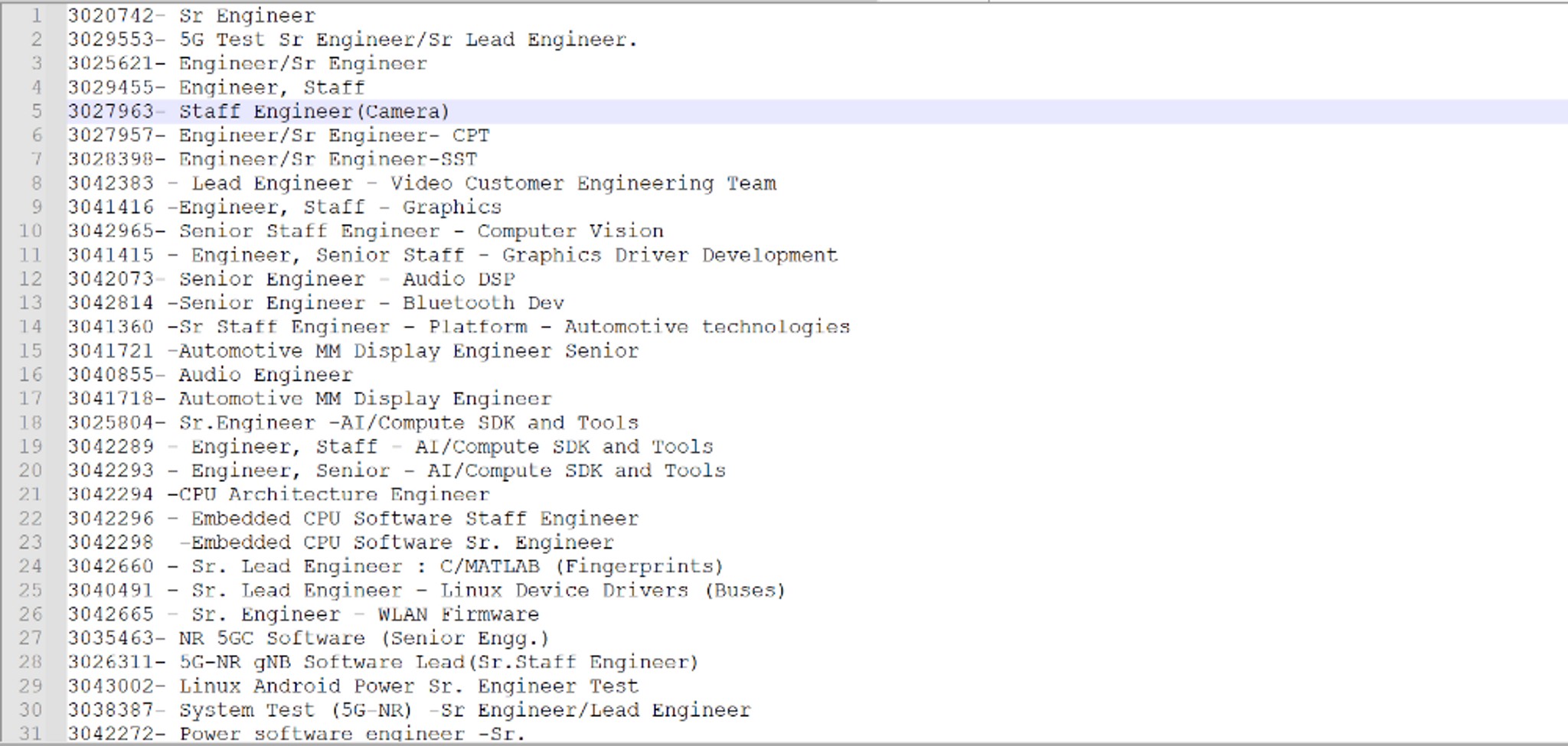Click line number 31 in the gutter

click(x=31, y=734)
